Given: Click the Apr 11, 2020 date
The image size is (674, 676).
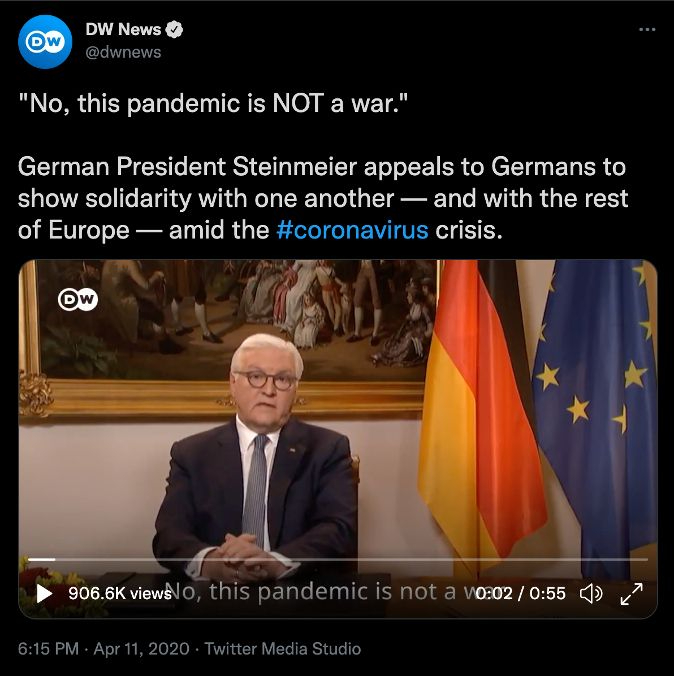Looking at the screenshot, I should click(x=141, y=648).
